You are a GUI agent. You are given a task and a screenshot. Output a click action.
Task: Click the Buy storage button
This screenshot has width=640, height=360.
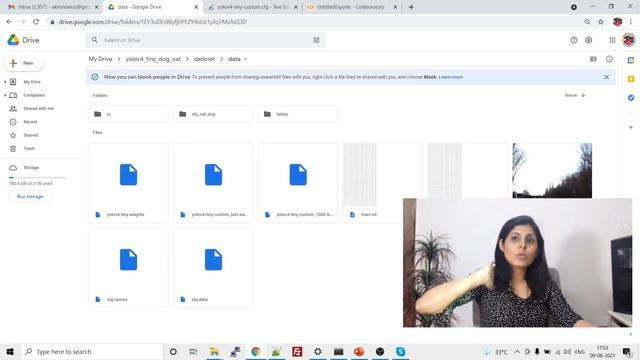point(30,197)
